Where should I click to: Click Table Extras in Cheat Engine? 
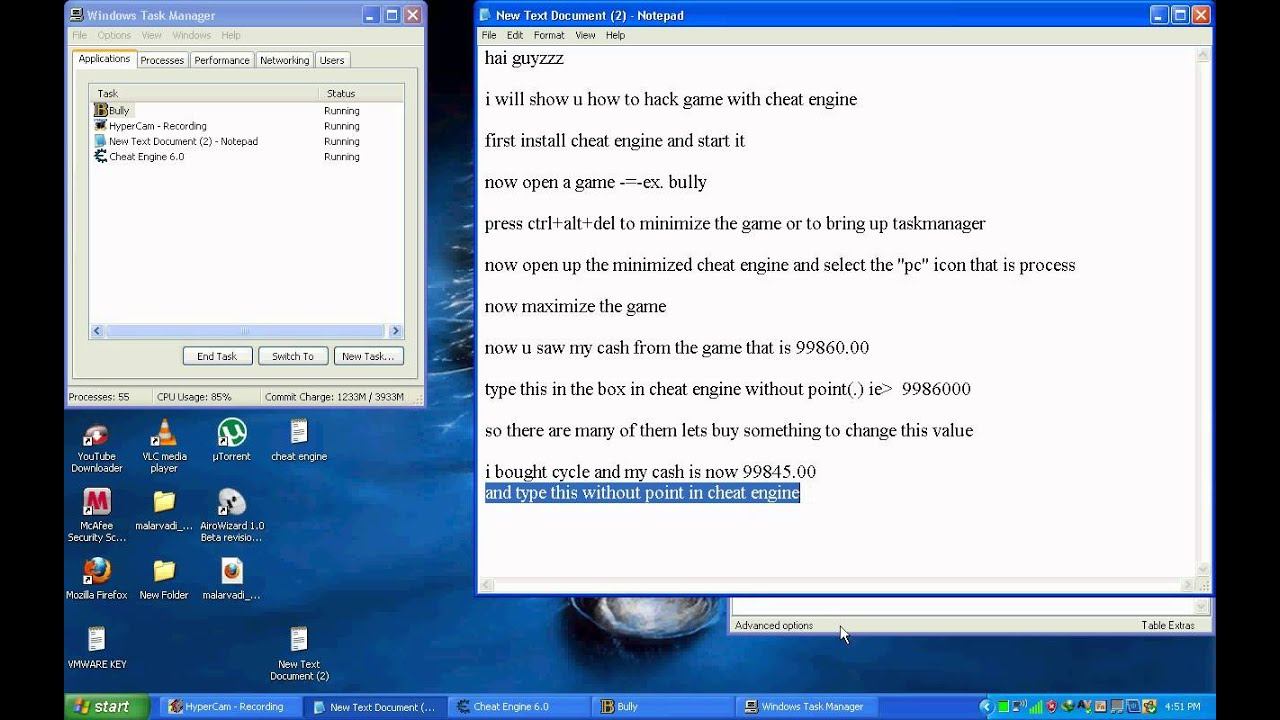(x=1168, y=625)
